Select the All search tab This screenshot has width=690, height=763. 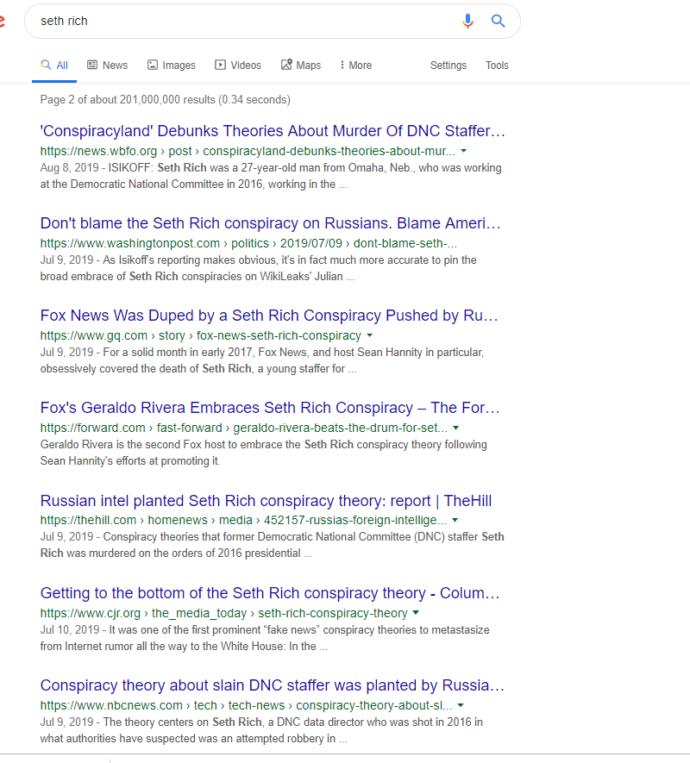click(54, 65)
